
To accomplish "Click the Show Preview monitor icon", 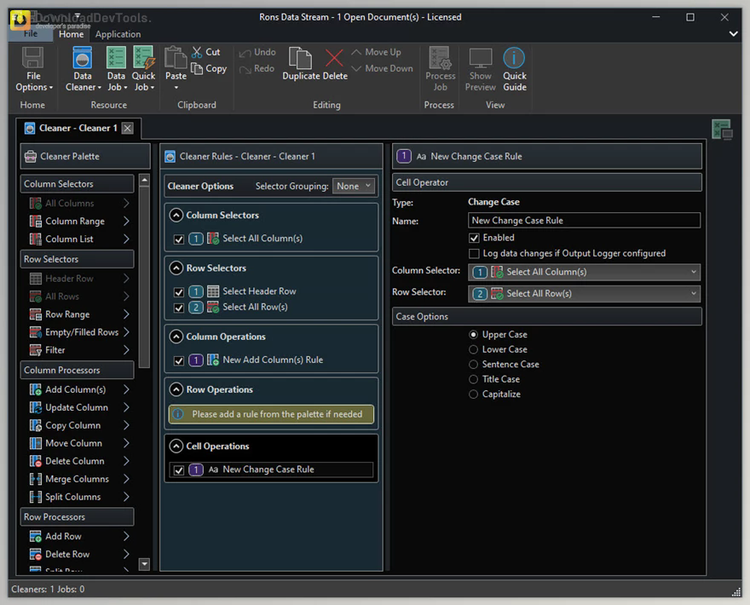I will (x=480, y=60).
